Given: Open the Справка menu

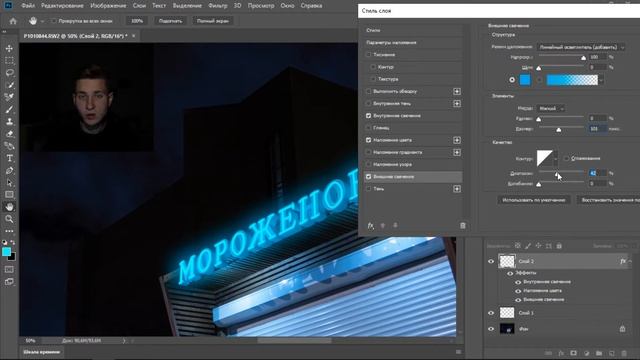Looking at the screenshot, I should [x=311, y=6].
